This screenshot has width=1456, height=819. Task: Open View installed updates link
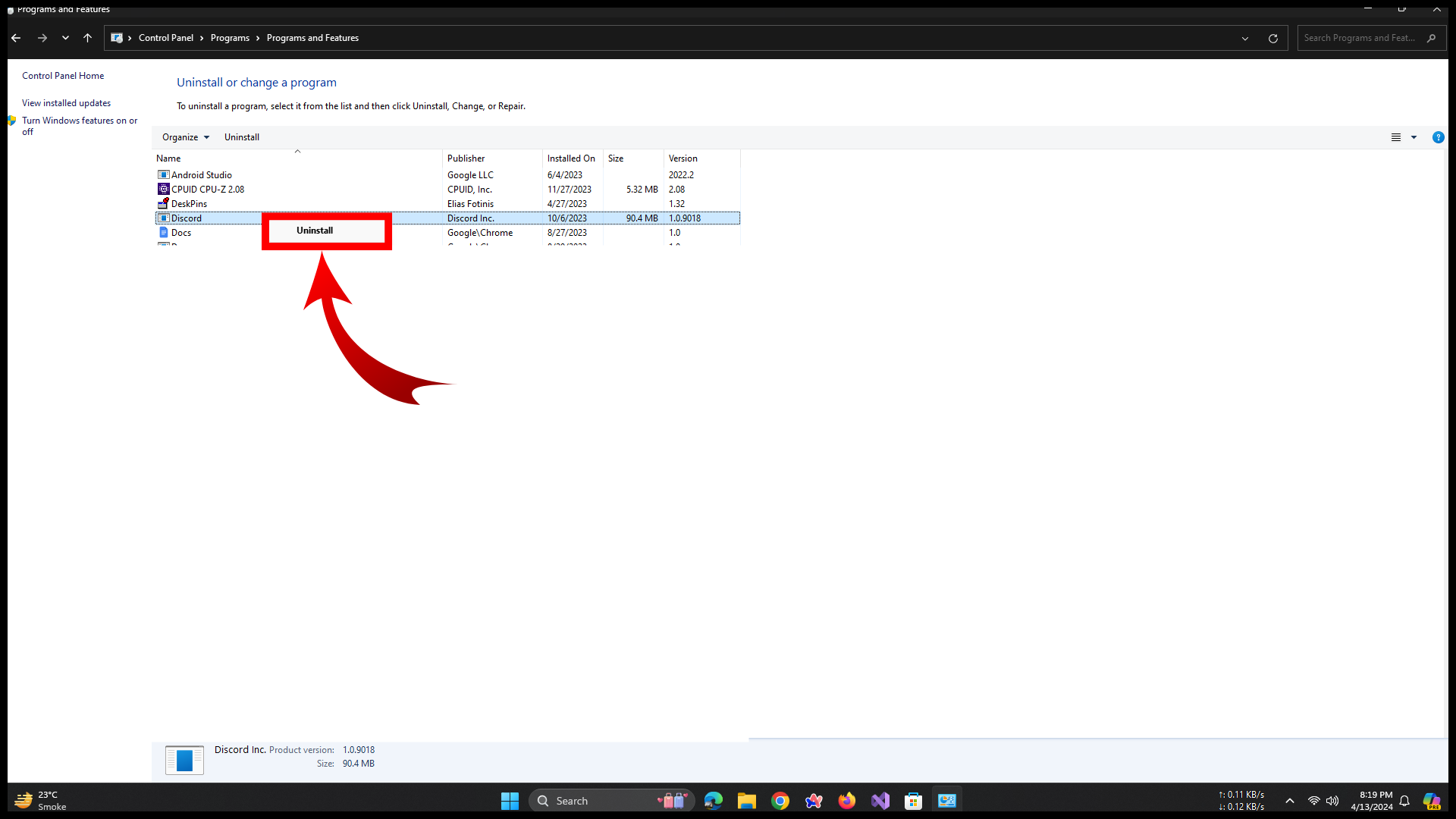coord(66,103)
